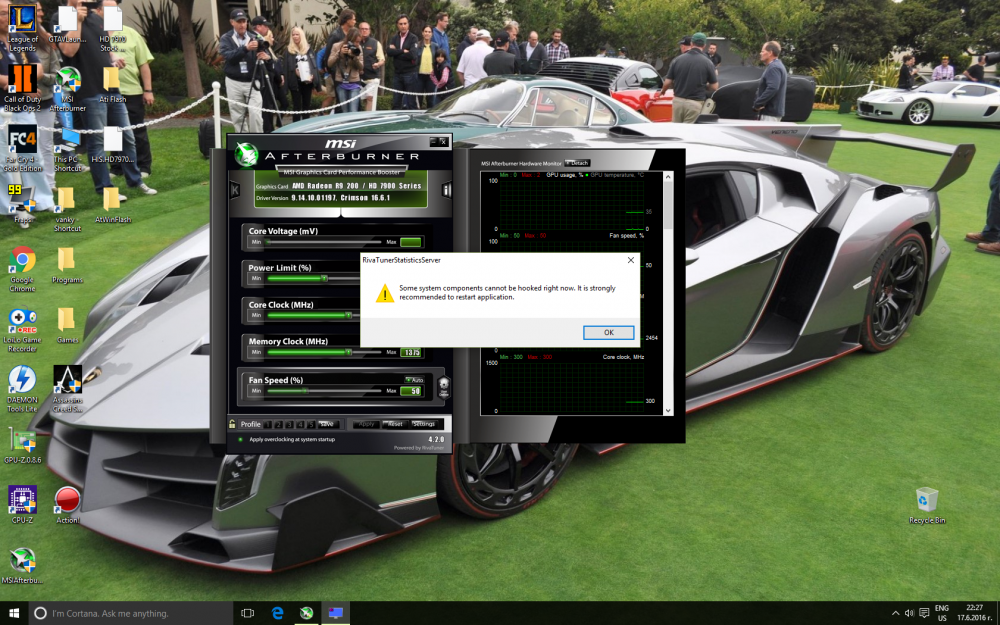Open Microsoft Edge from the taskbar
The width and height of the screenshot is (1000, 625).
click(x=277, y=613)
